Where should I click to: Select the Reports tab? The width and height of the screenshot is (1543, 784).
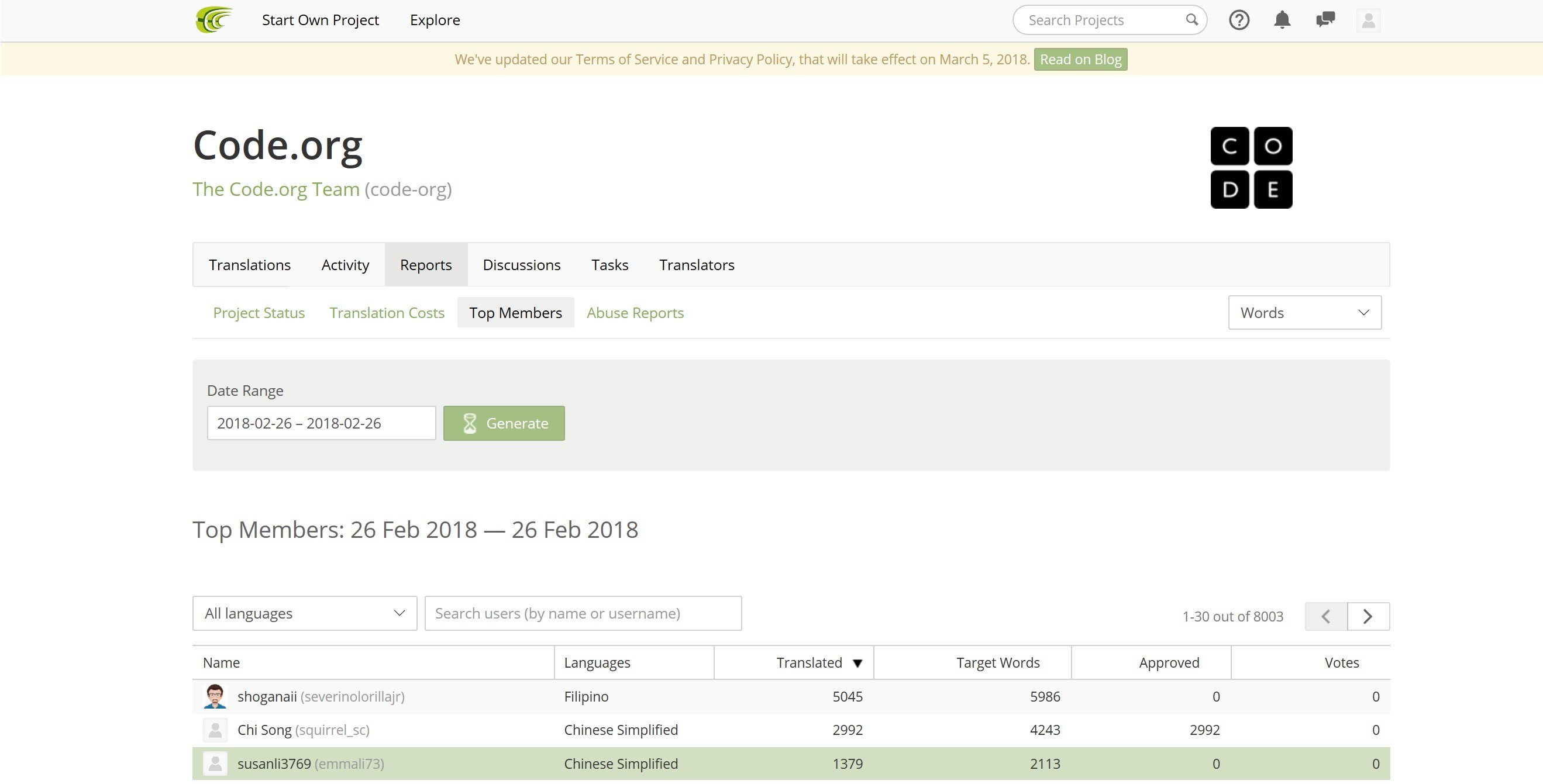point(426,265)
